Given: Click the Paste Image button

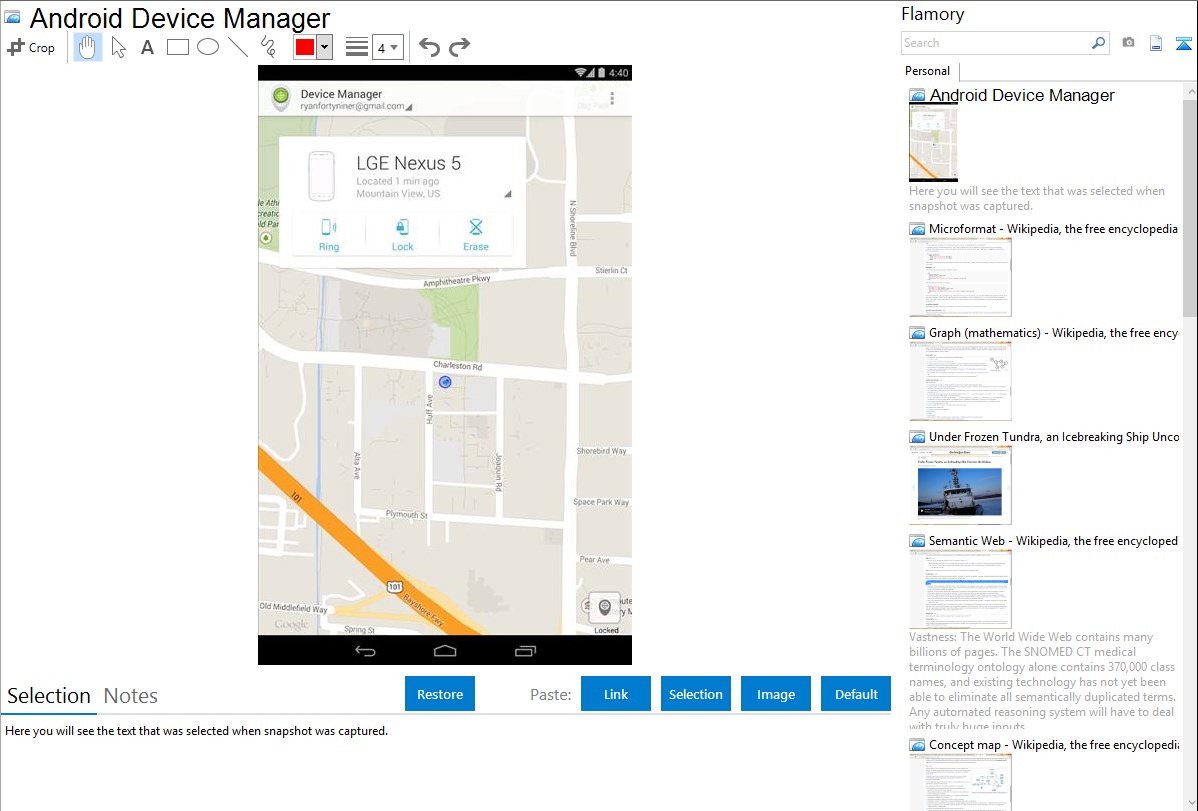Looking at the screenshot, I should point(775,694).
